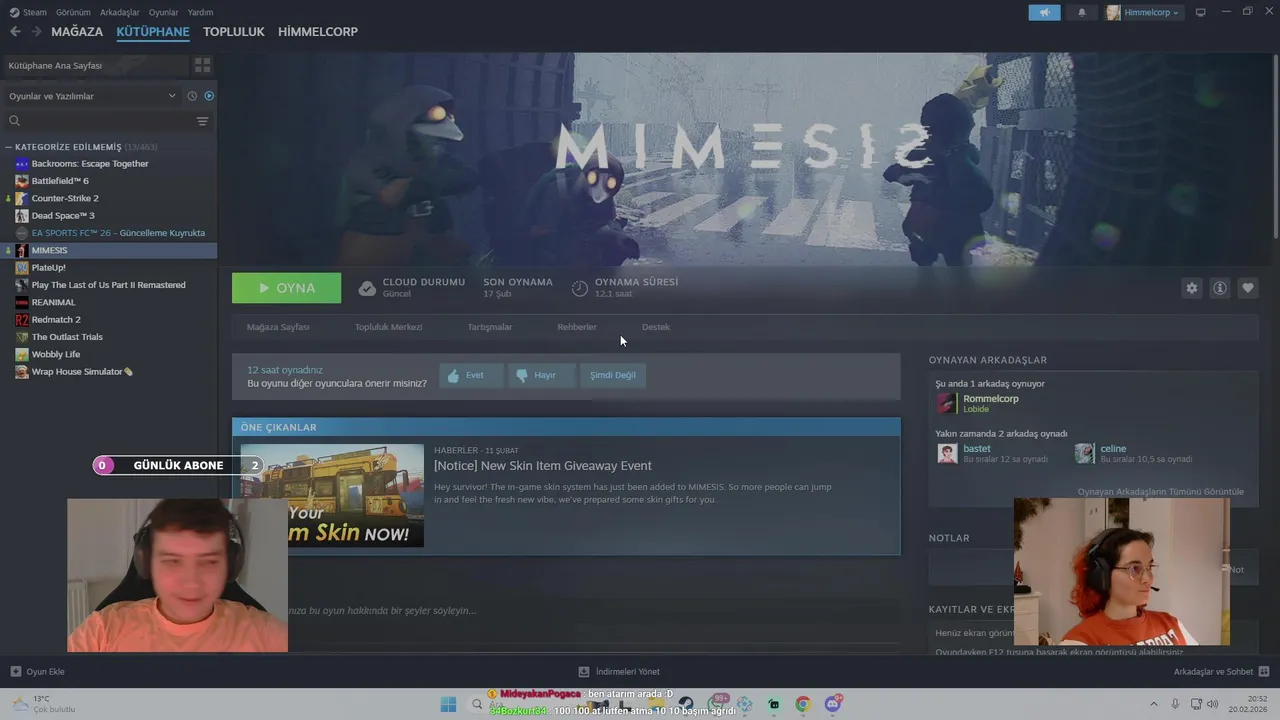
Task: Select The Outlast Trials in library
Action: (x=67, y=337)
